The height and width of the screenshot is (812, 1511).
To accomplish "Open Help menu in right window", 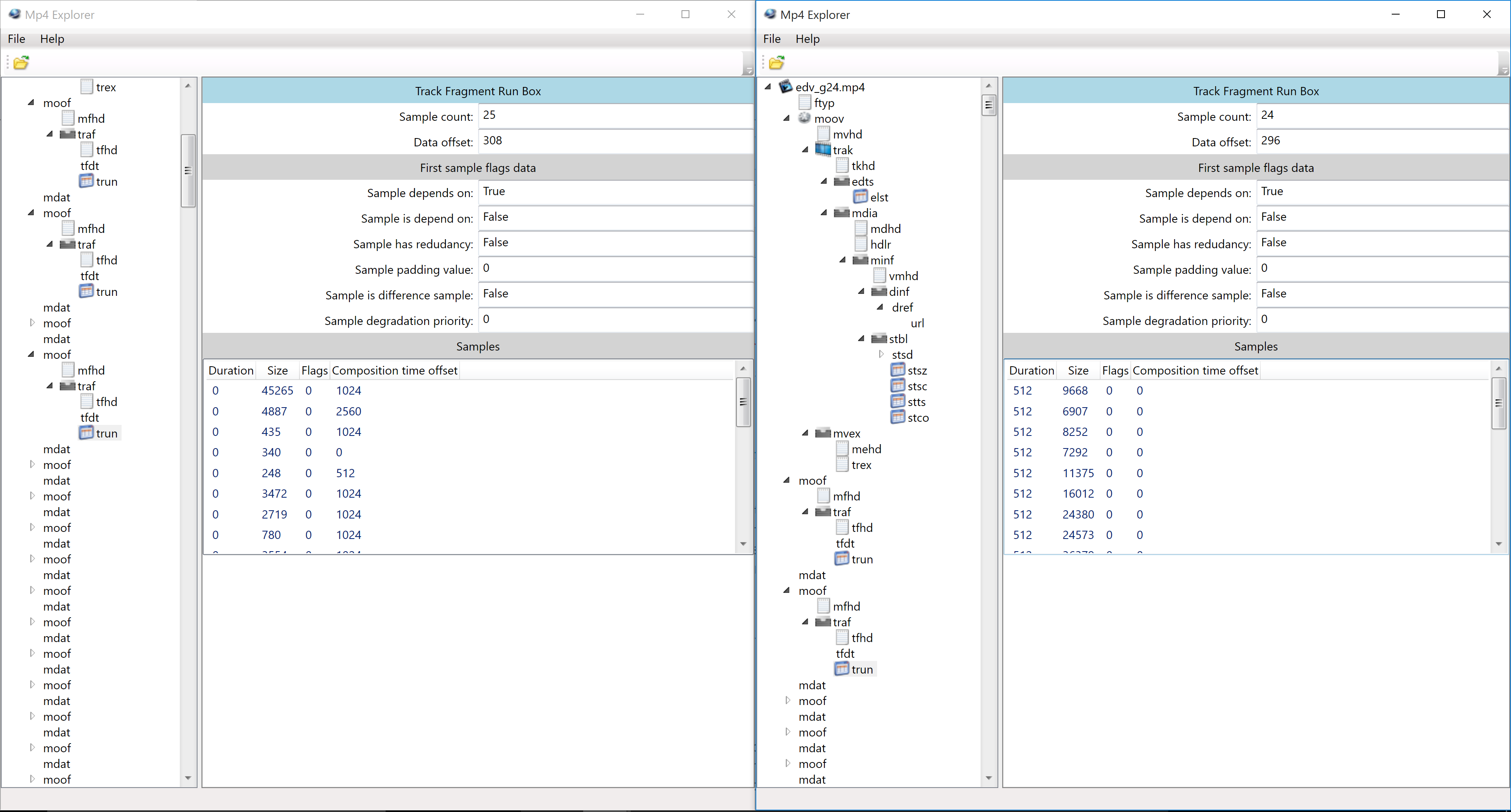I will (807, 39).
